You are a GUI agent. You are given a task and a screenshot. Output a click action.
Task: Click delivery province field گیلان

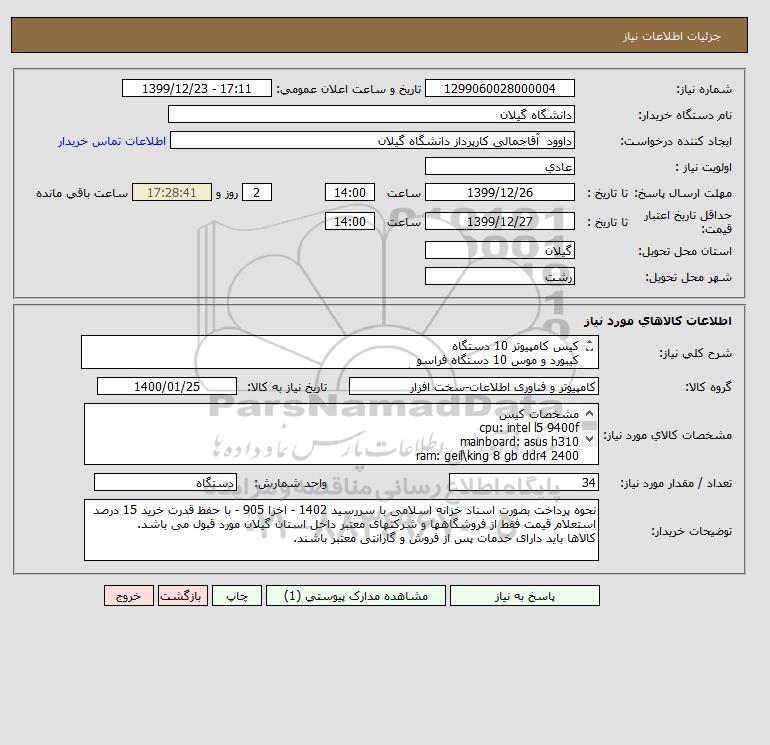[499, 250]
